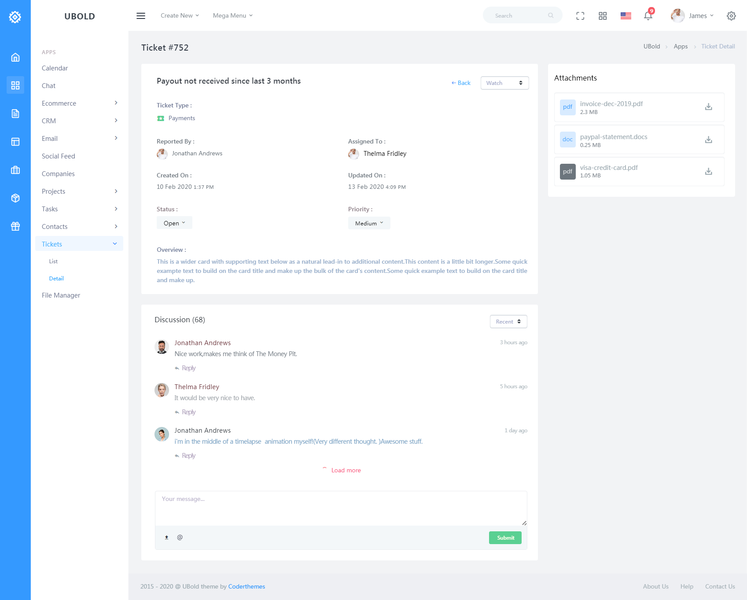This screenshot has width=747, height=600.
Task: Expand the Ecommerce sidebar section
Action: (80, 103)
